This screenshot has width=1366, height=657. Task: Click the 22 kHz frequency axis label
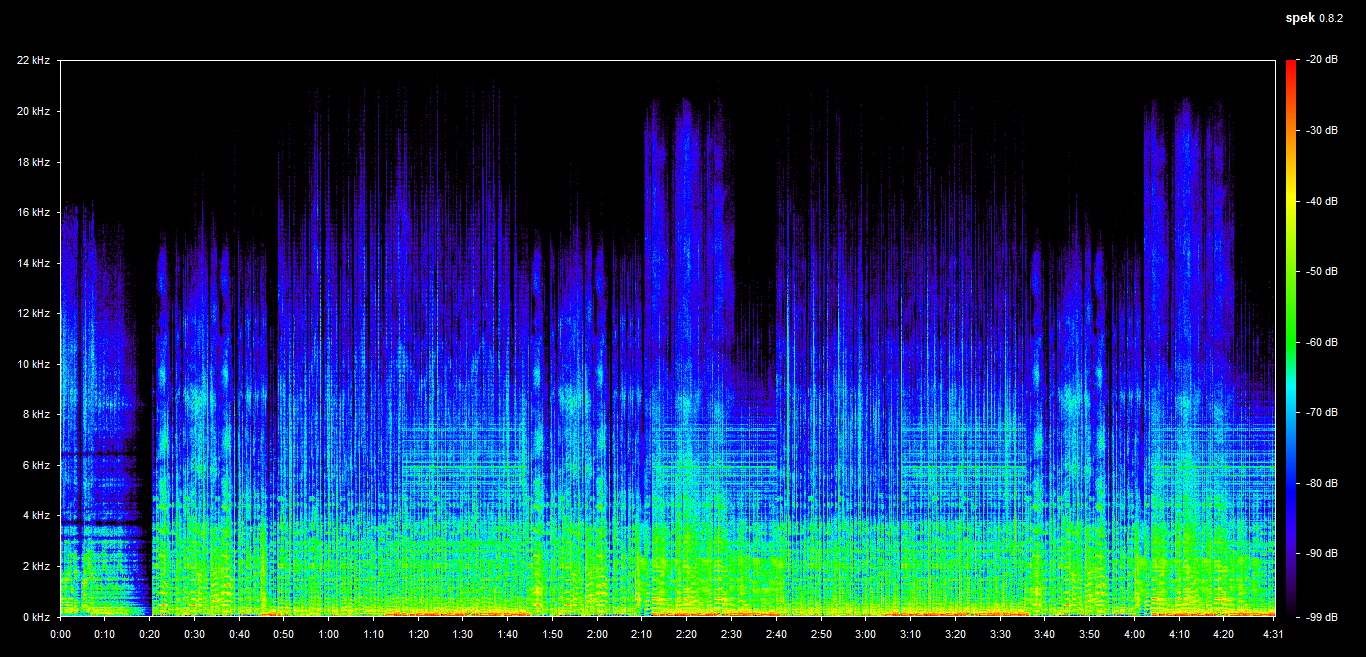click(33, 61)
